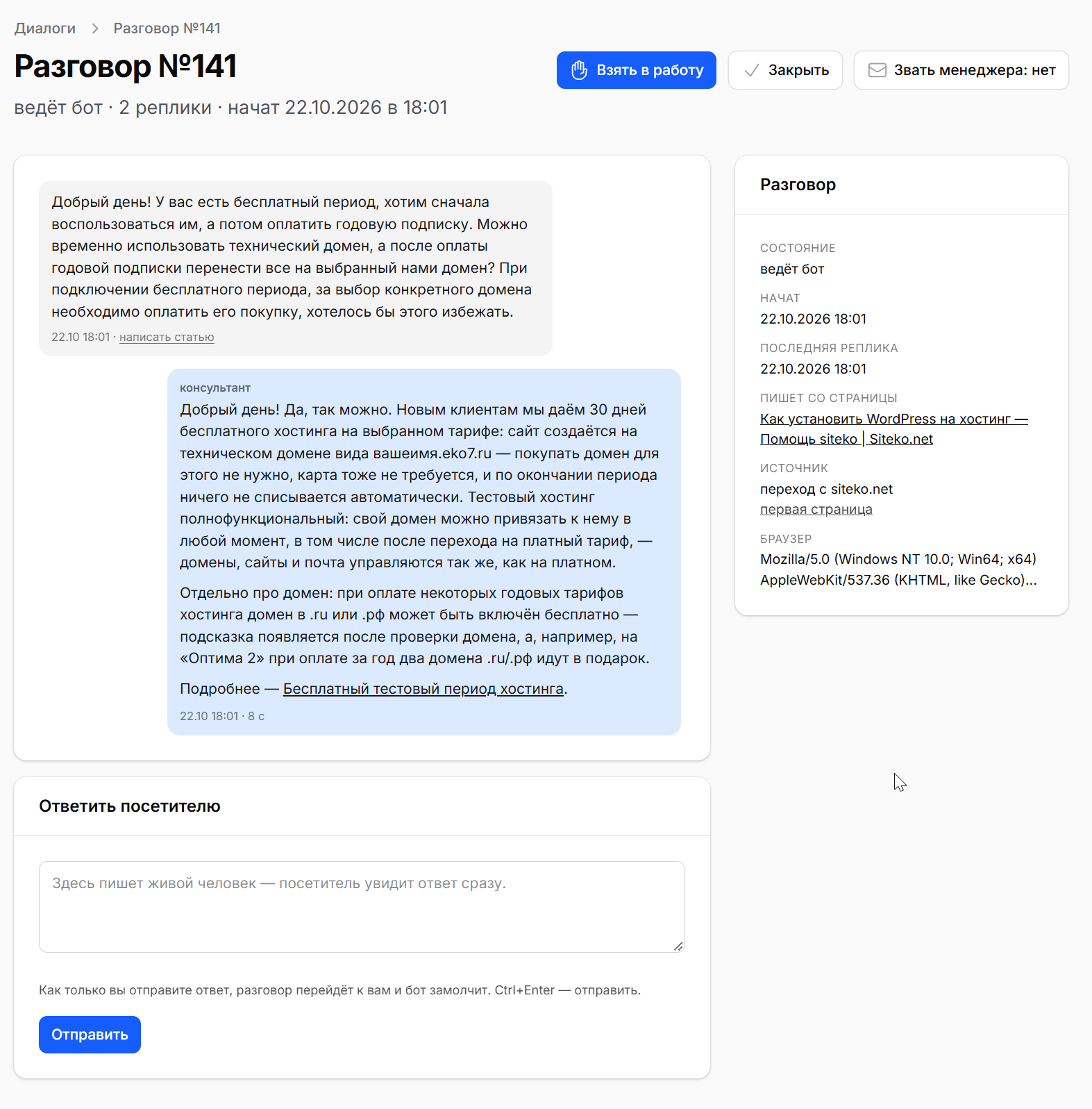Image resolution: width=1092 pixels, height=1109 pixels.
Task: Click the checkmark icon on Закрыть button
Action: tap(751, 70)
